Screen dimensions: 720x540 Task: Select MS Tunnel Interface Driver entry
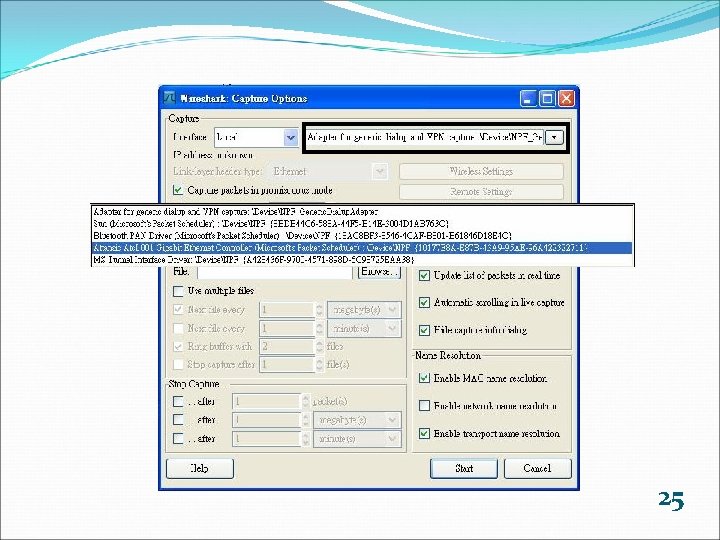tap(362, 259)
